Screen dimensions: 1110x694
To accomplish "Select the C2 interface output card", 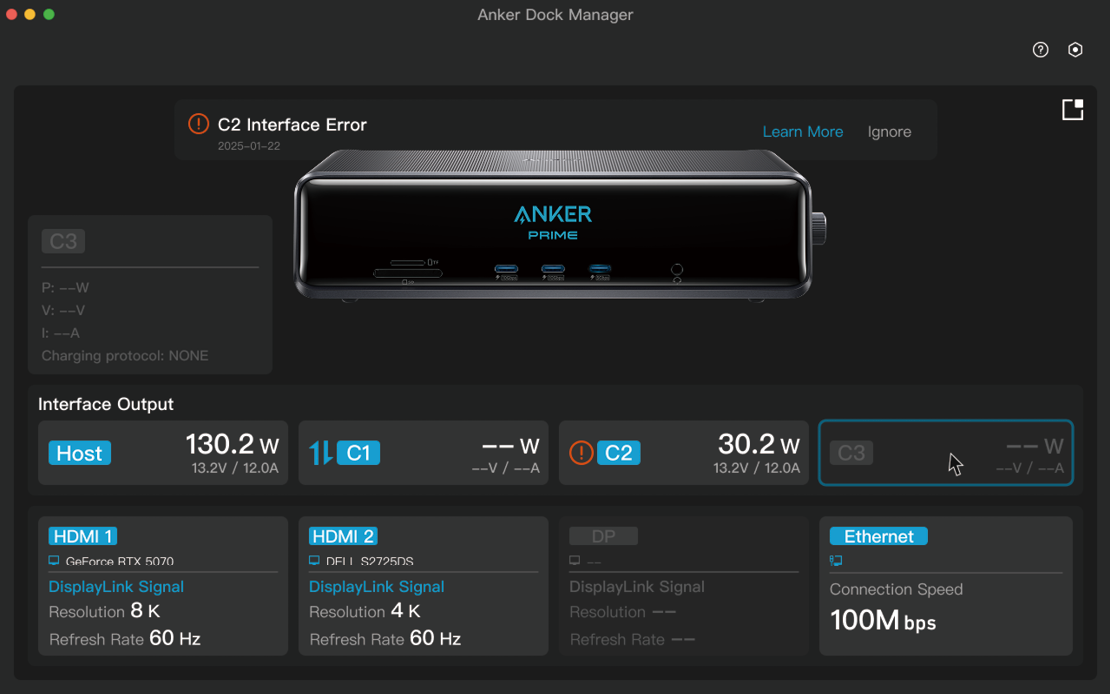I will [x=684, y=453].
